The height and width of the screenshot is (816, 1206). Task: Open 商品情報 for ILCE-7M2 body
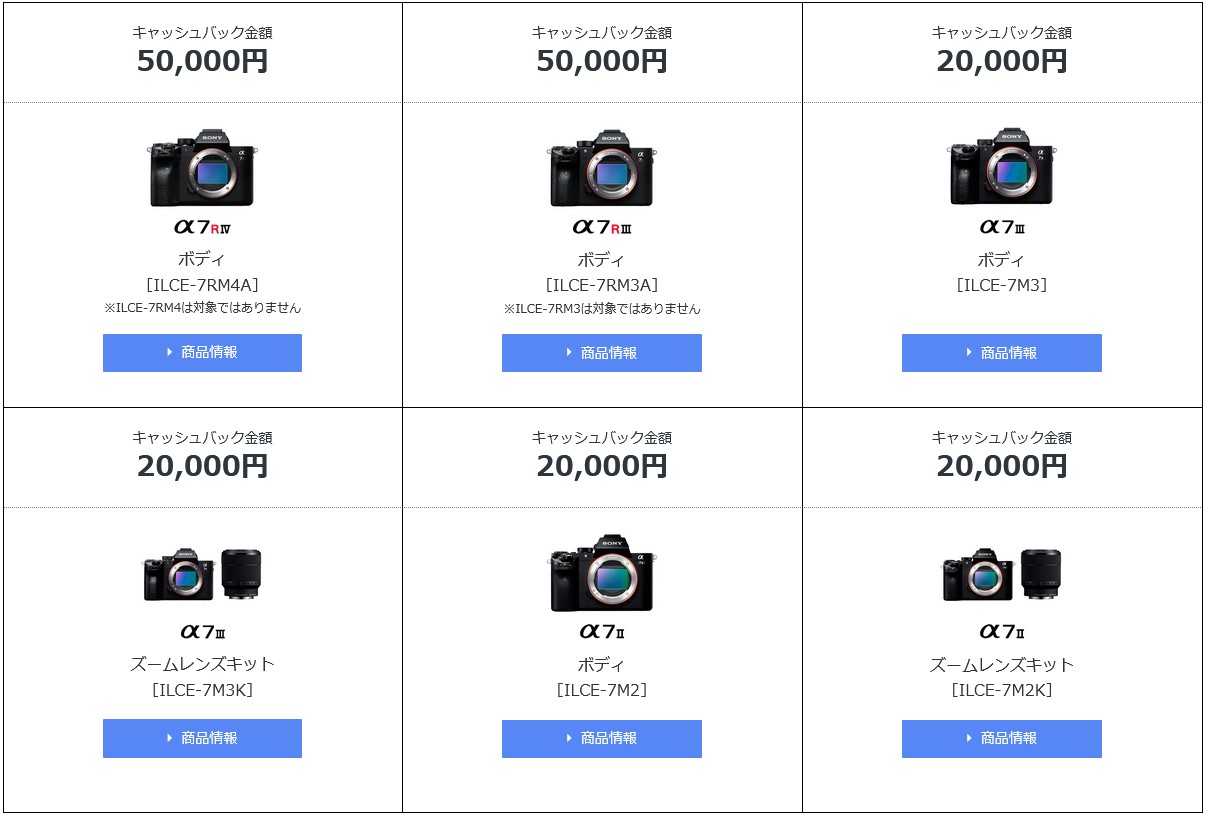click(602, 739)
